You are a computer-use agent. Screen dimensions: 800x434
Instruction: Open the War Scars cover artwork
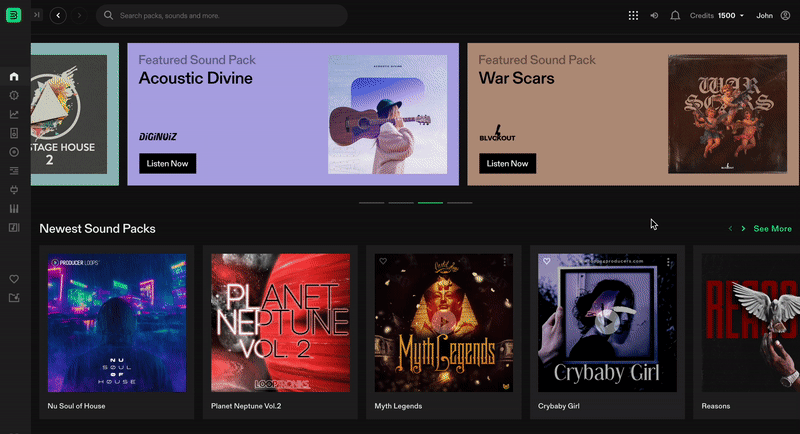pyautogui.click(x=727, y=114)
